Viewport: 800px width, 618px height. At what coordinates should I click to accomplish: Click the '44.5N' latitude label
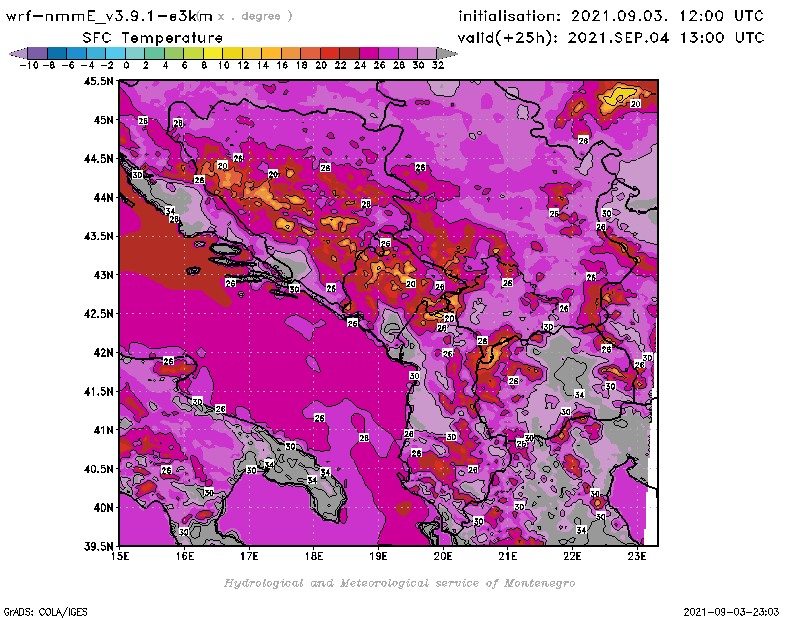click(x=98, y=159)
